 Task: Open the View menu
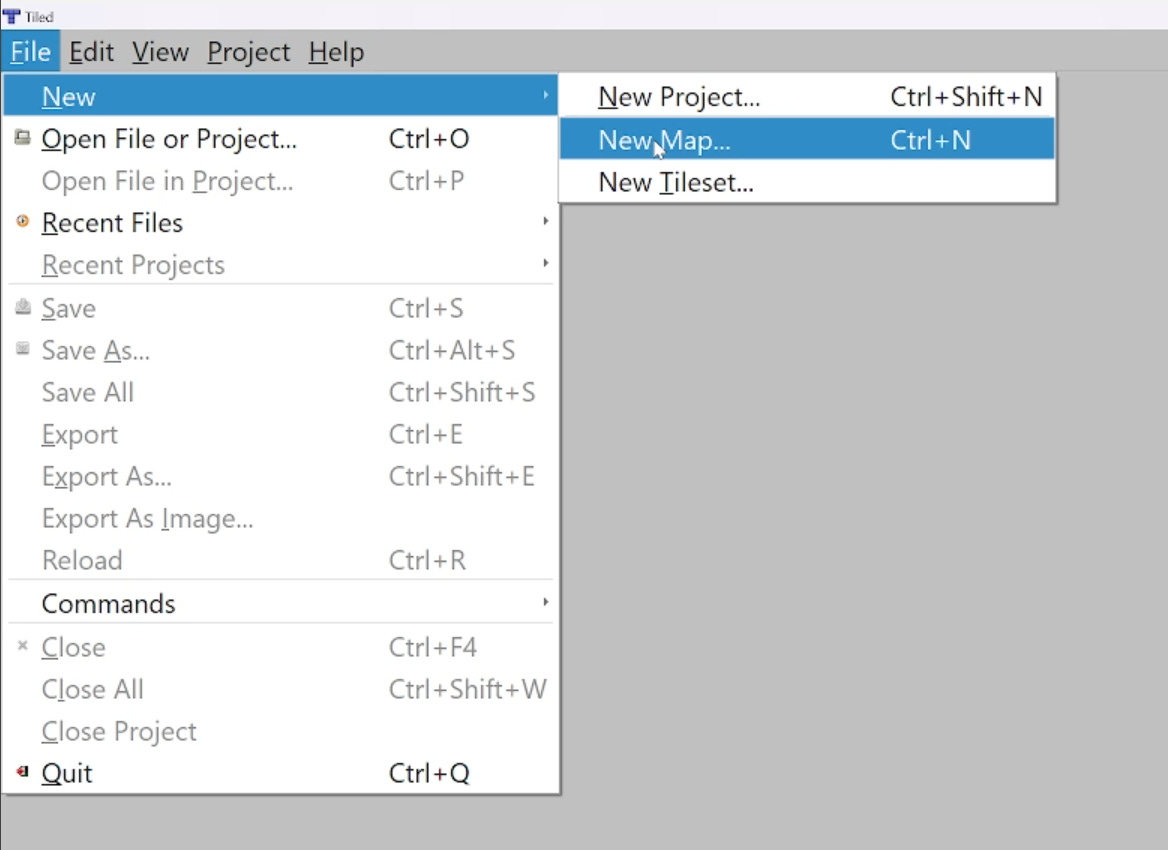160,52
